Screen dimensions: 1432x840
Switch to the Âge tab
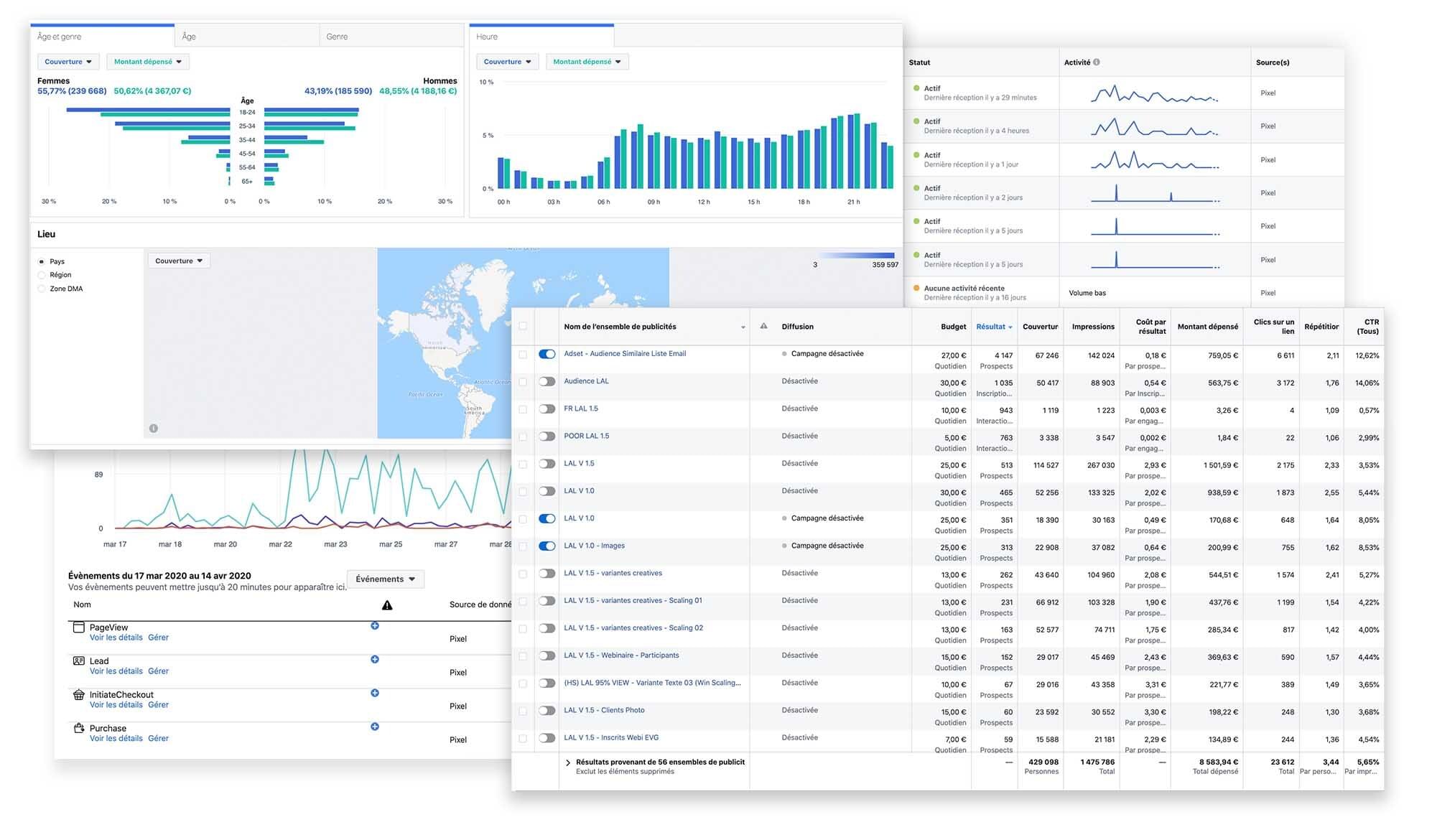pyautogui.click(x=189, y=37)
